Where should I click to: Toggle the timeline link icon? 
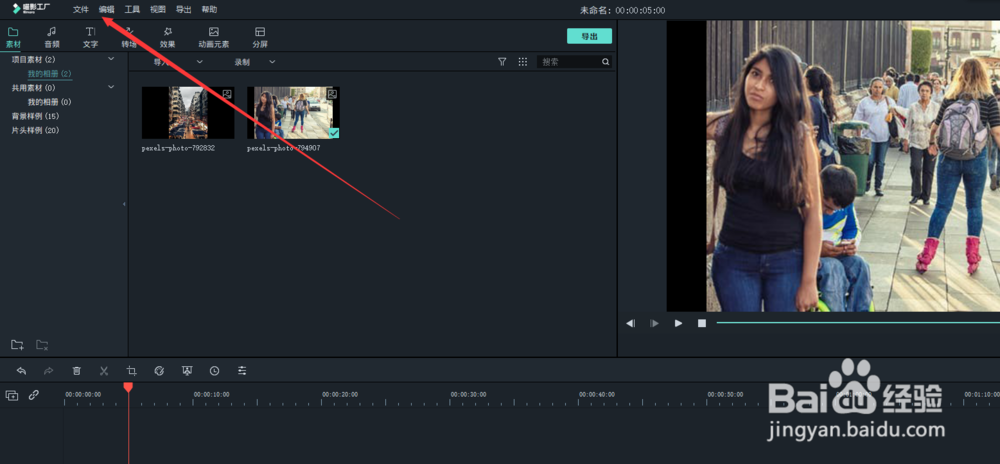point(34,395)
